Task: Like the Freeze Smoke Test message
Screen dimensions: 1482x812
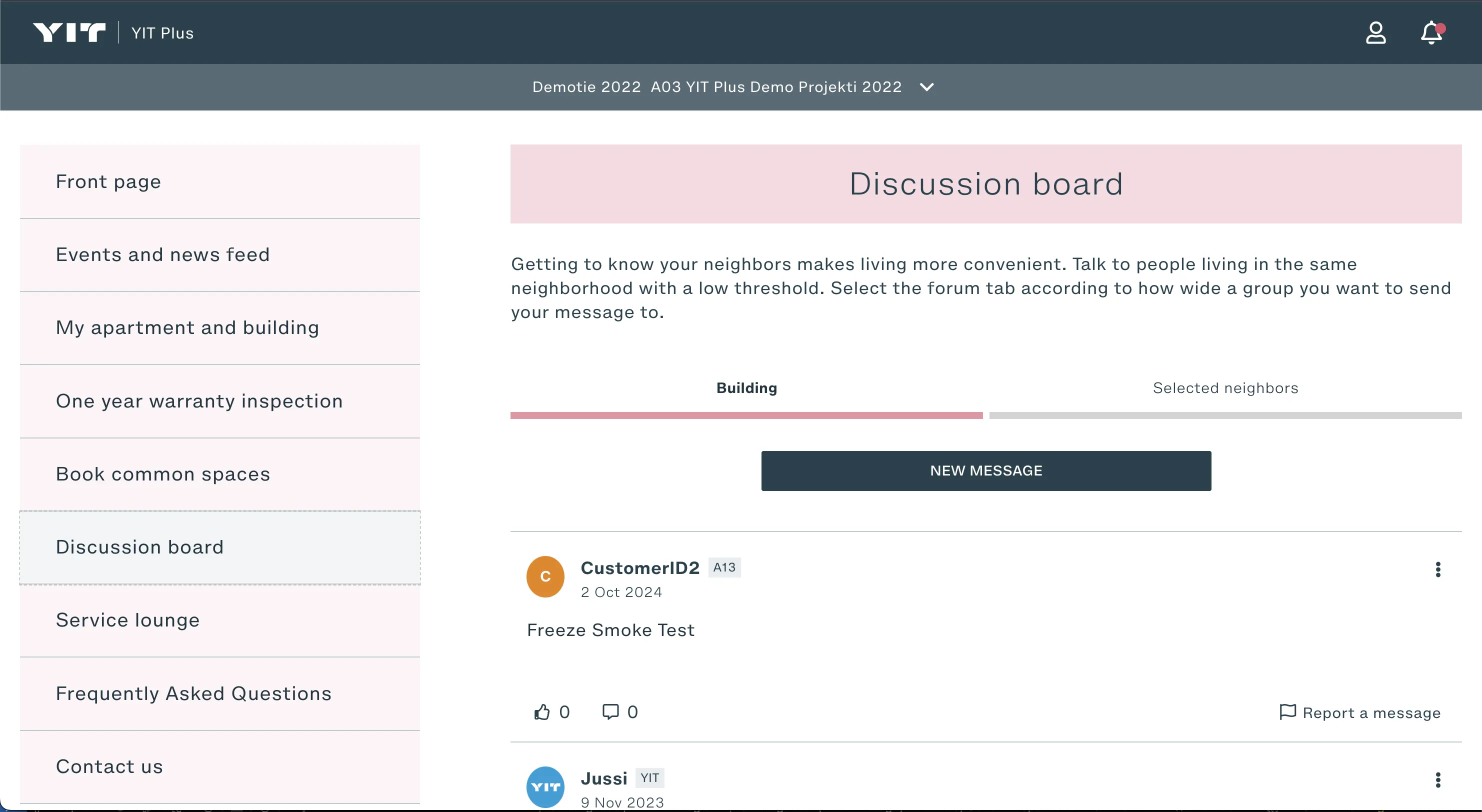Action: 541,712
